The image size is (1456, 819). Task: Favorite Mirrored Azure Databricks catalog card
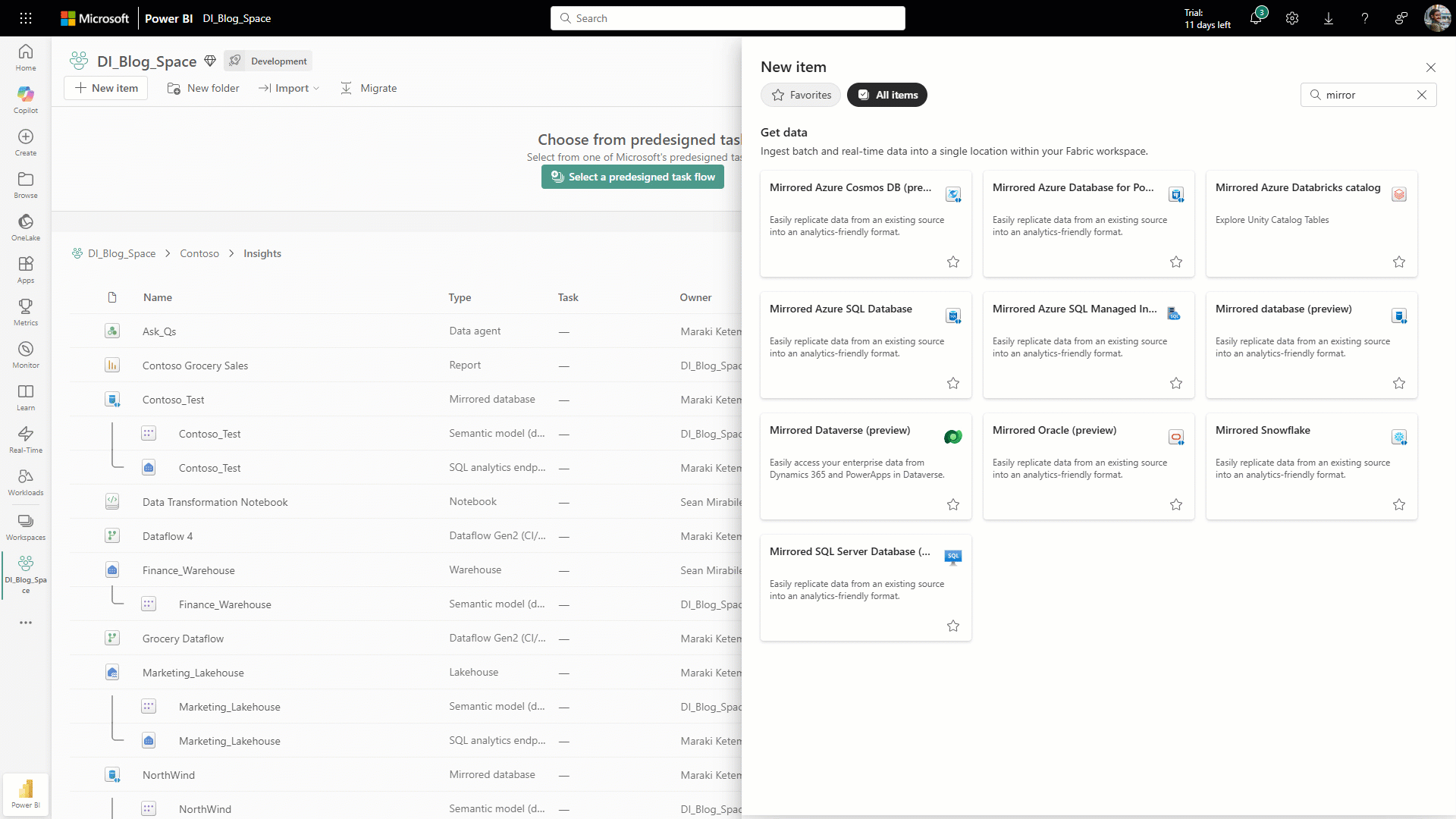[x=1399, y=262]
